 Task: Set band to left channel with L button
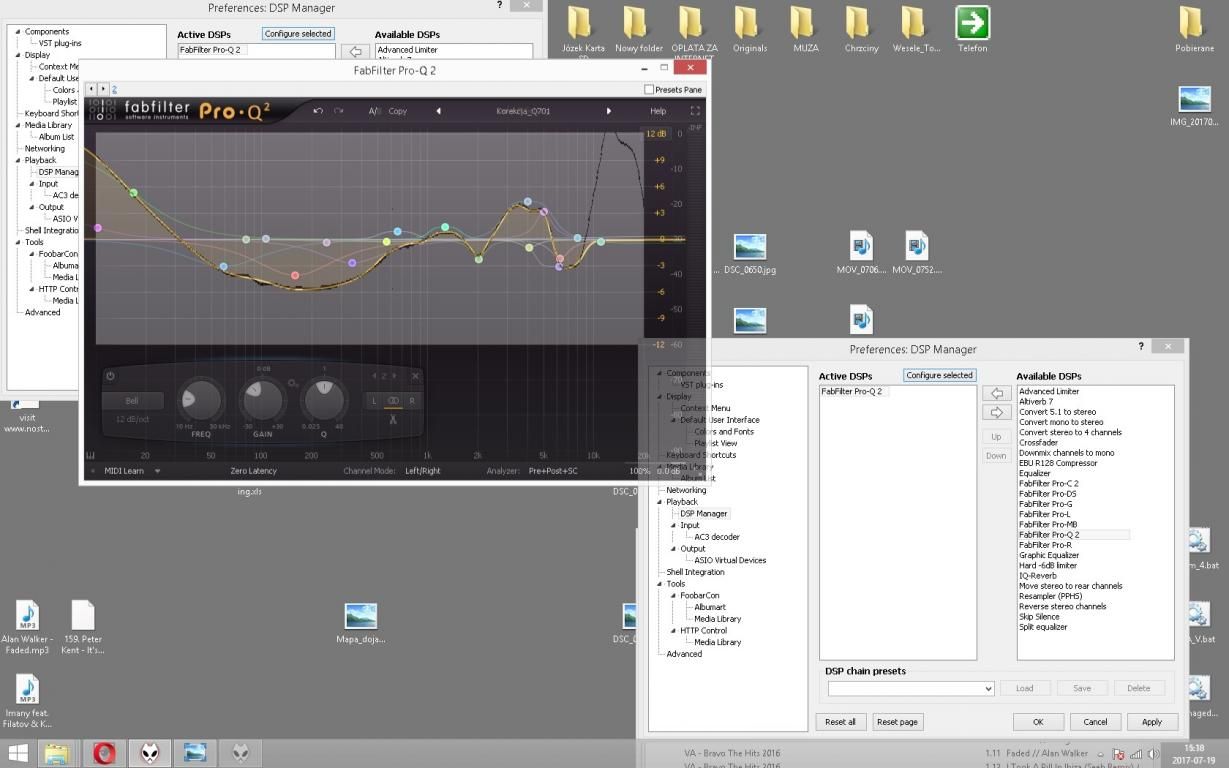point(375,400)
